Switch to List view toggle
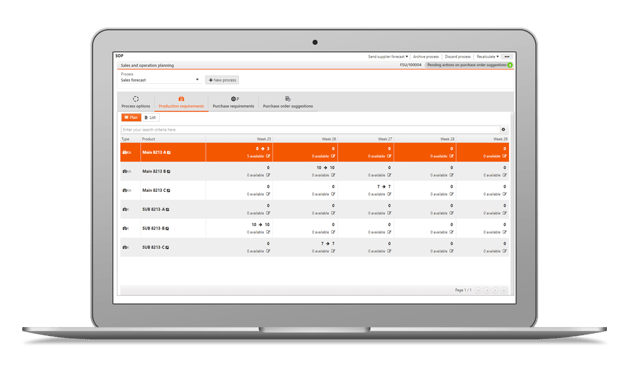629x379 pixels. pos(150,118)
